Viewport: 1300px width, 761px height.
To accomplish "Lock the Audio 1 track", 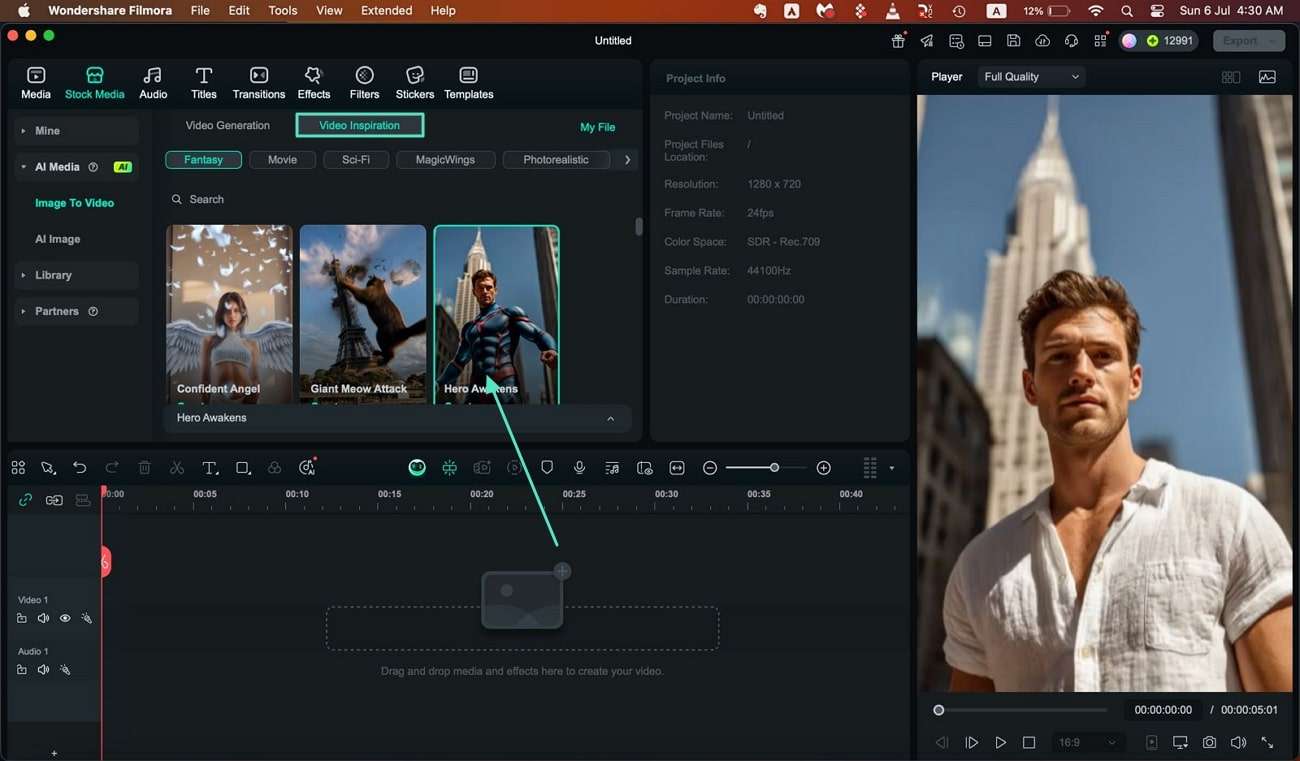I will 22,670.
